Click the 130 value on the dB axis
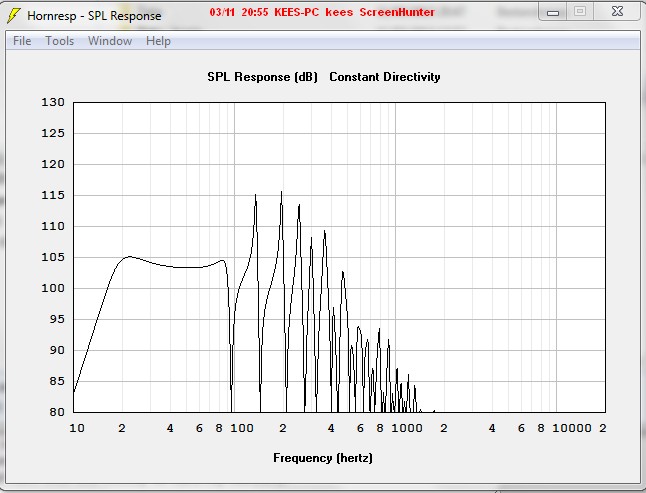This screenshot has width=646, height=493. point(53,102)
